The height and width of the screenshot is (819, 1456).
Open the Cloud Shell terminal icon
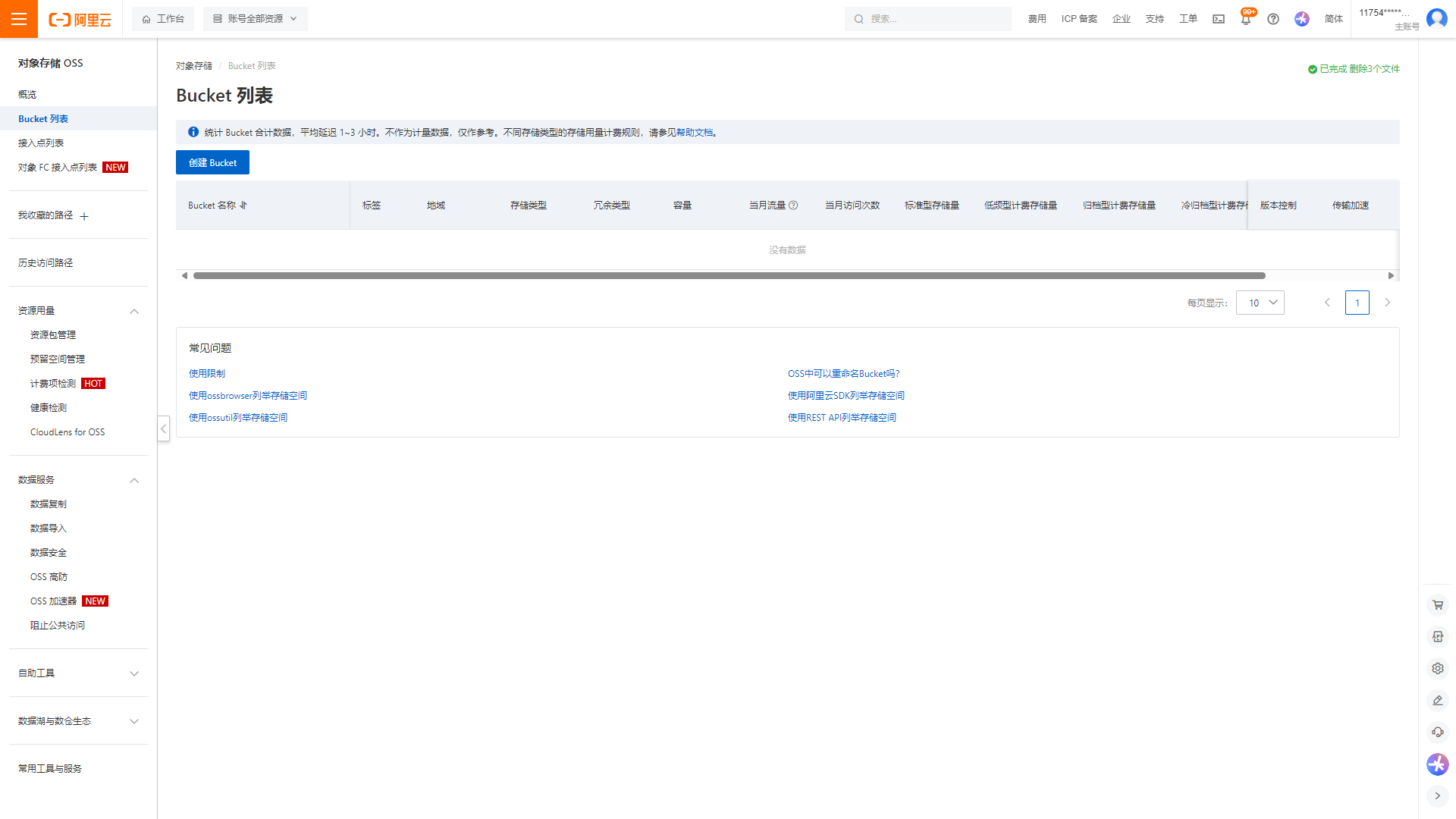pos(1219,19)
